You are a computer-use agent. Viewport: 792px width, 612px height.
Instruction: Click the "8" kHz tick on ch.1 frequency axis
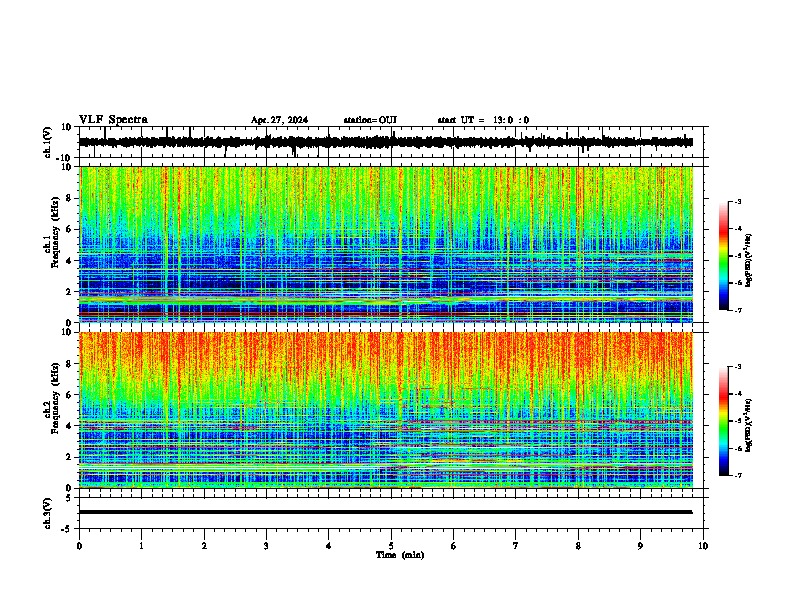click(x=71, y=198)
